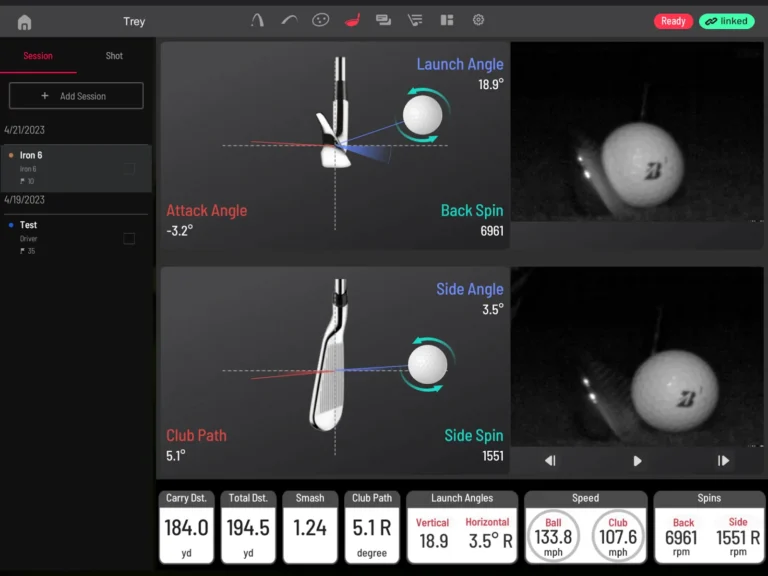768x576 pixels.
Task: Switch to the Shot tab
Action: (x=114, y=56)
